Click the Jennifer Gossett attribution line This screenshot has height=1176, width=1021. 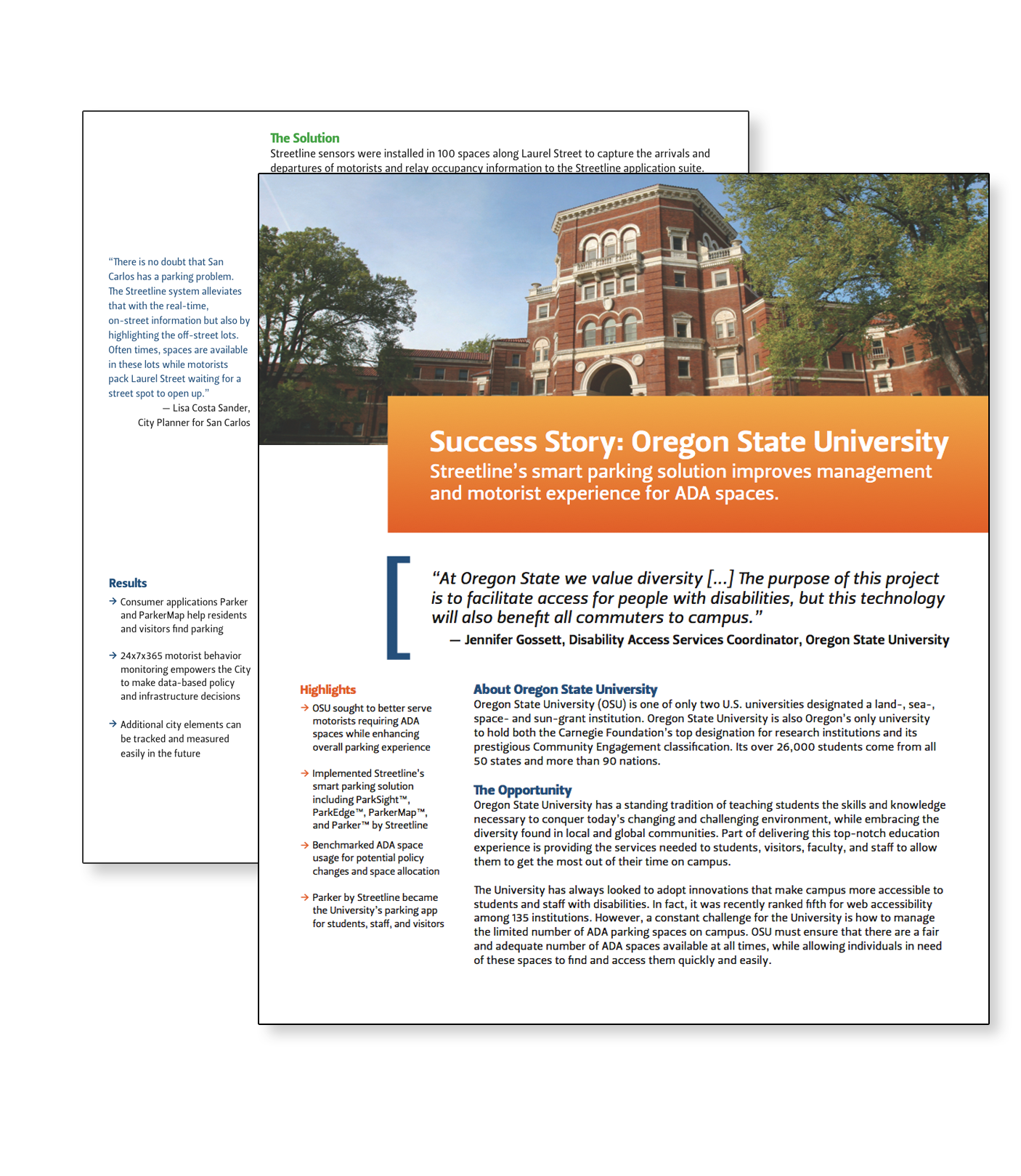click(x=699, y=640)
